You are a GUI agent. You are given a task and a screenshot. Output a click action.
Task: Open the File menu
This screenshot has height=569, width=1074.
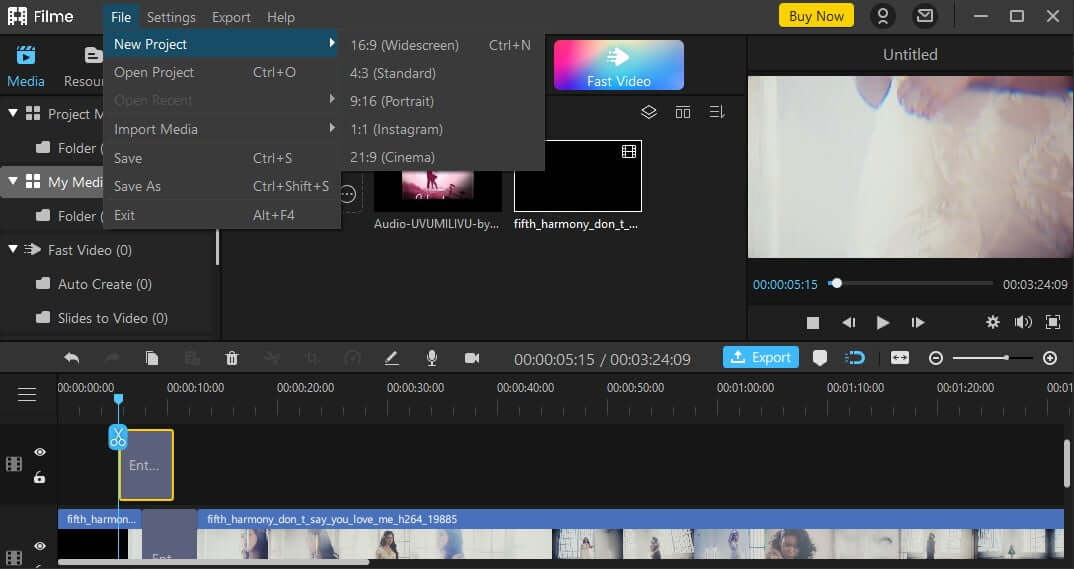(121, 17)
